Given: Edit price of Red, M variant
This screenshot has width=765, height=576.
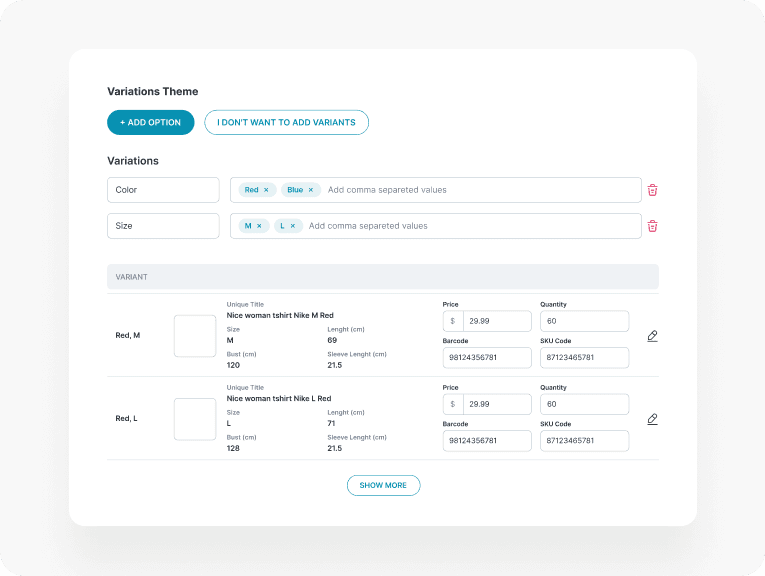Looking at the screenshot, I should (497, 321).
